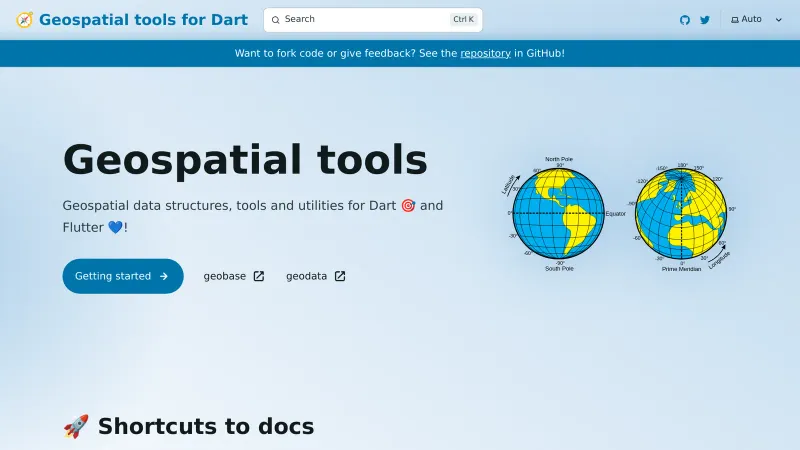The image size is (800, 450).
Task: Click the magnifier icon in search
Action: tap(276, 19)
